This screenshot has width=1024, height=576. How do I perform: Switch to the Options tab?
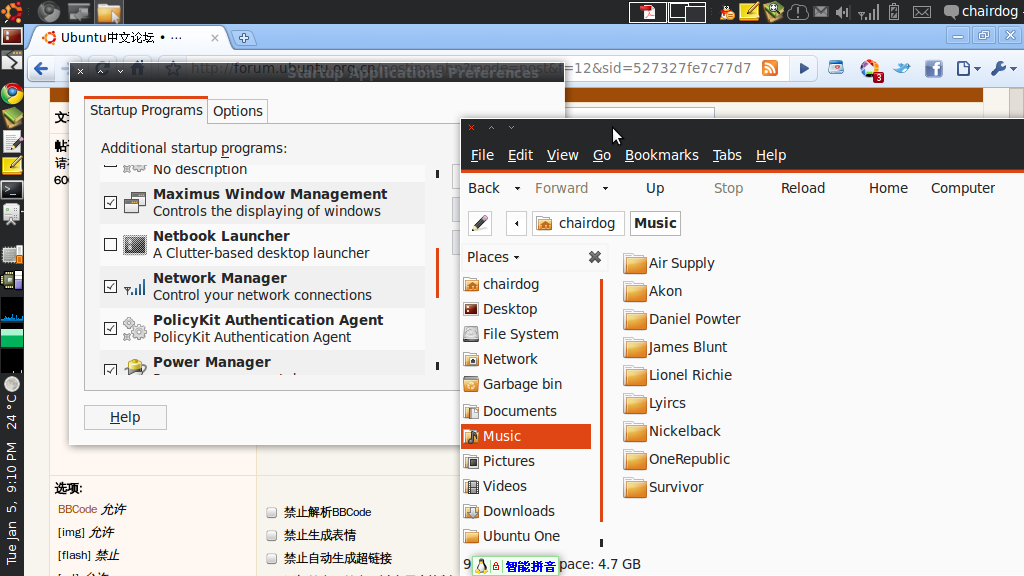click(238, 111)
